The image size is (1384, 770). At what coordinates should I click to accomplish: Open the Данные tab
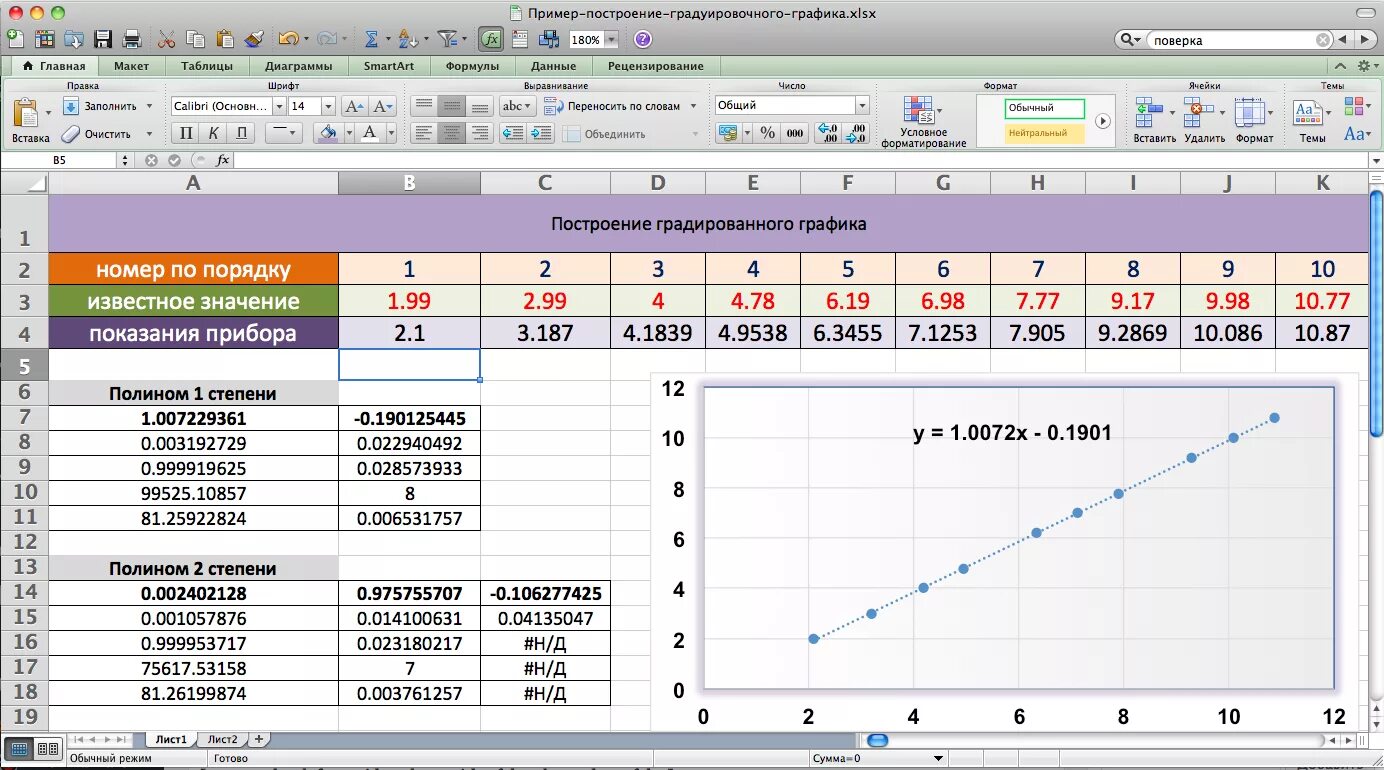(553, 66)
